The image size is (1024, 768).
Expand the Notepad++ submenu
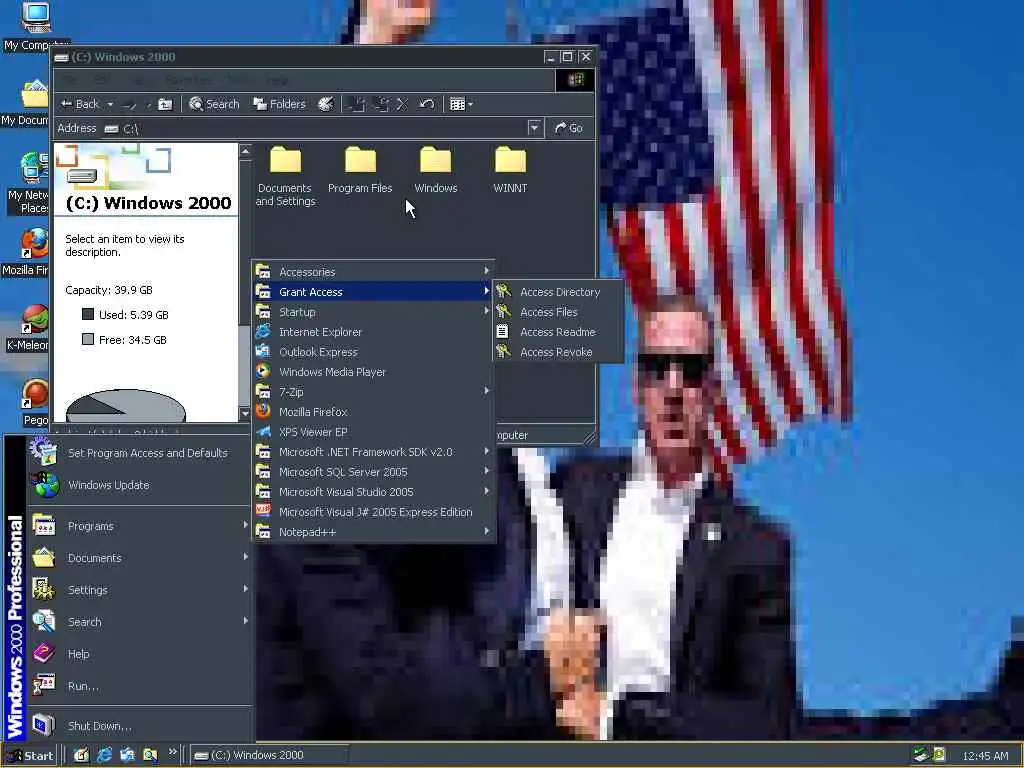[373, 532]
